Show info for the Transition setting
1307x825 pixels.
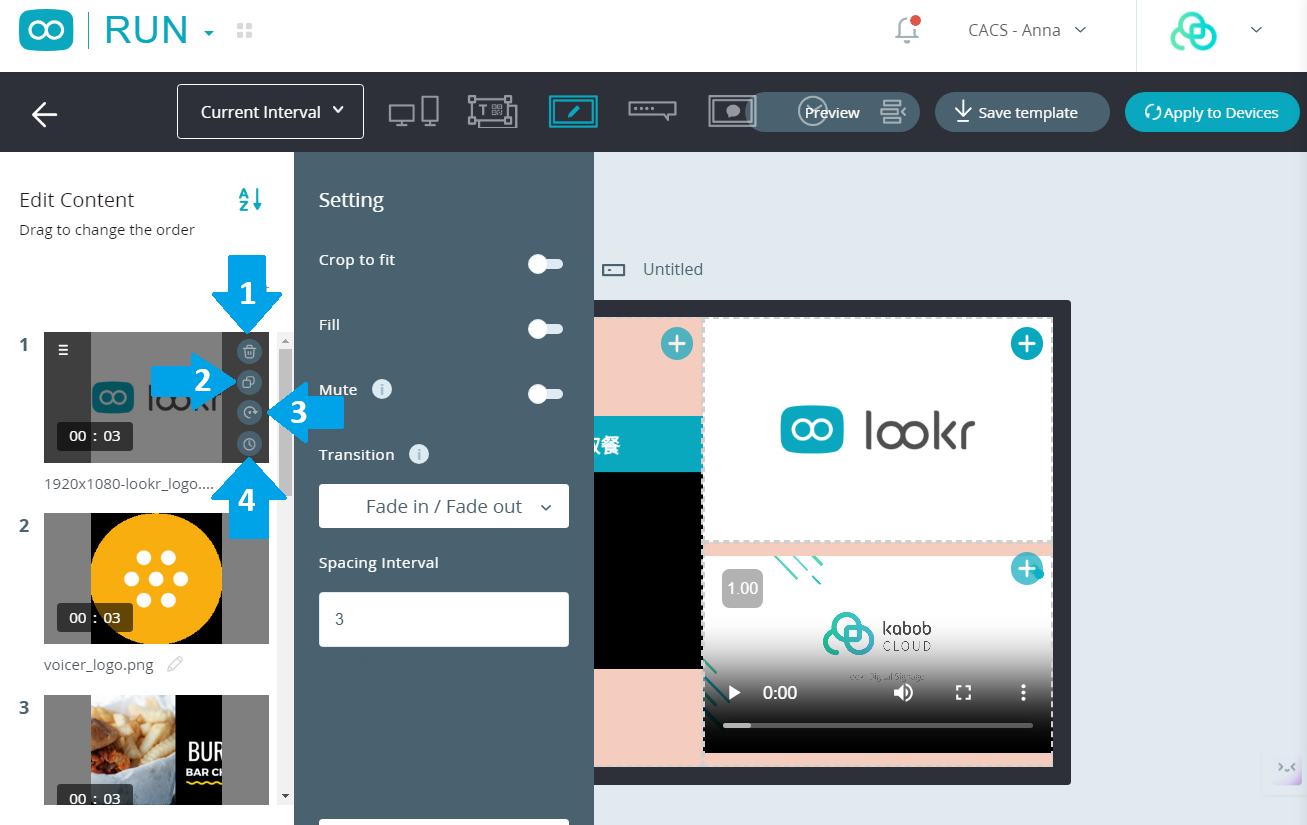[x=419, y=454]
